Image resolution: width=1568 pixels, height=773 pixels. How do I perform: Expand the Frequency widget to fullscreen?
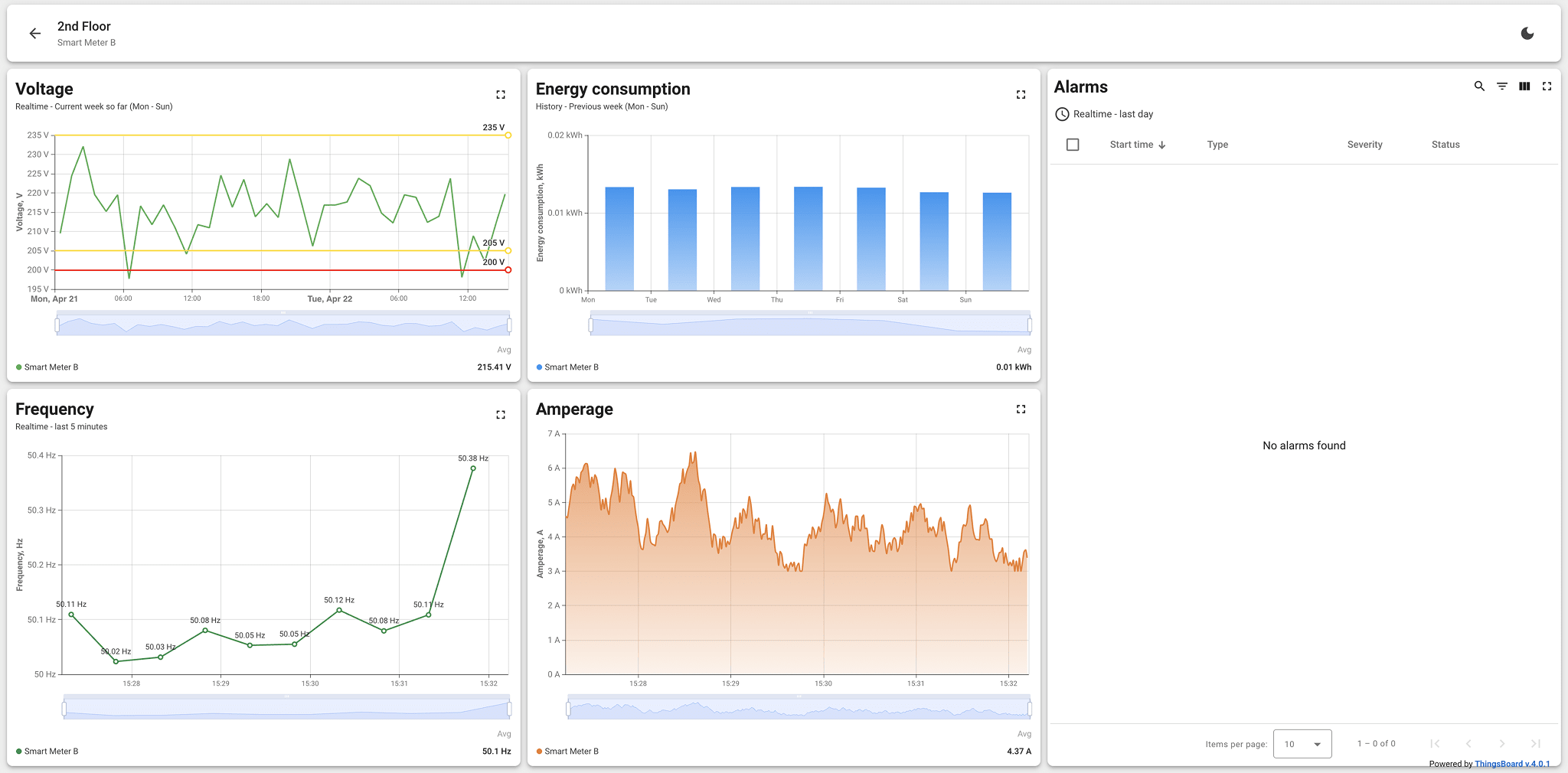point(501,415)
